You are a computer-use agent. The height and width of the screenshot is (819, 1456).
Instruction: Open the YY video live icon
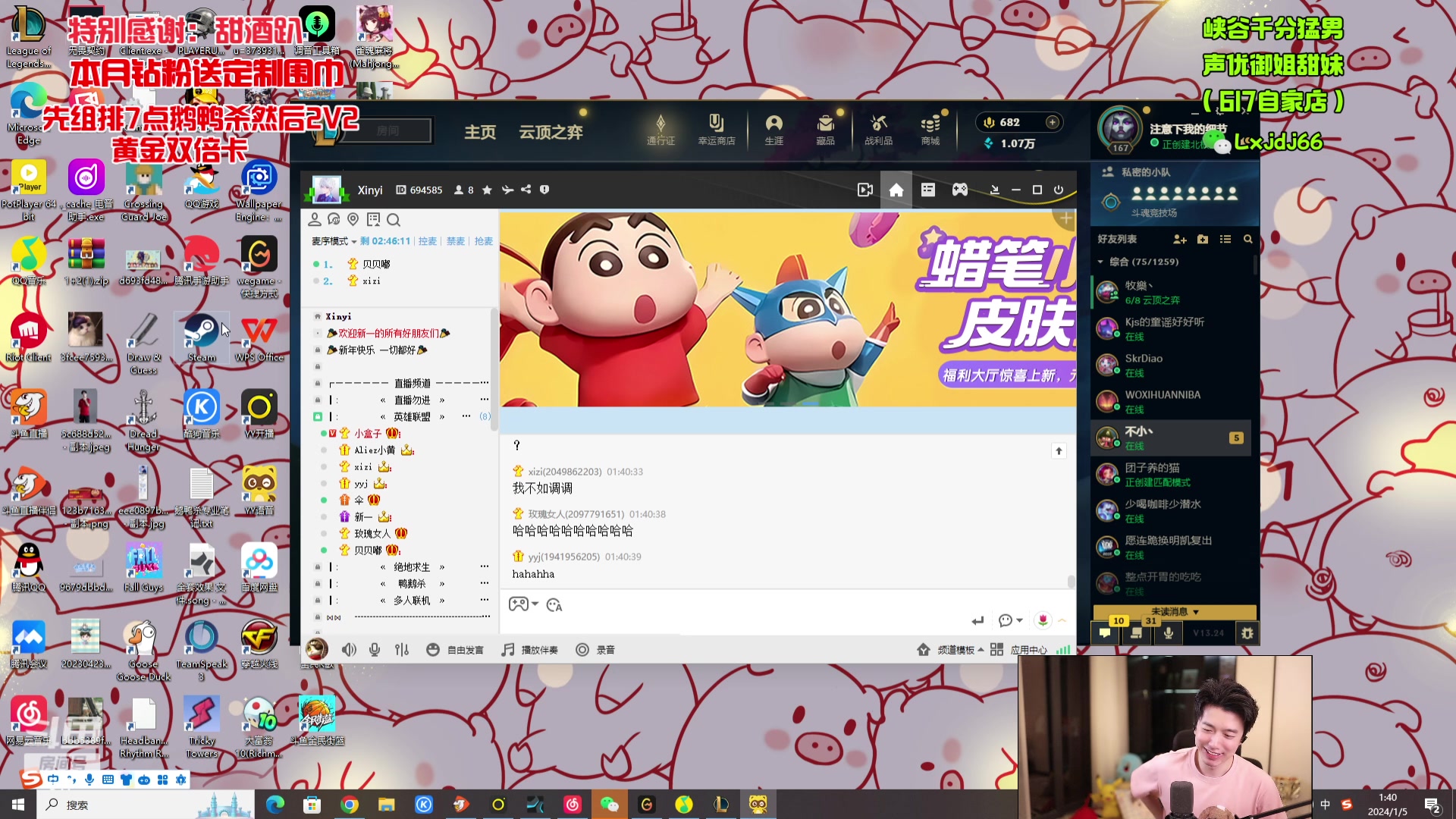(x=864, y=190)
